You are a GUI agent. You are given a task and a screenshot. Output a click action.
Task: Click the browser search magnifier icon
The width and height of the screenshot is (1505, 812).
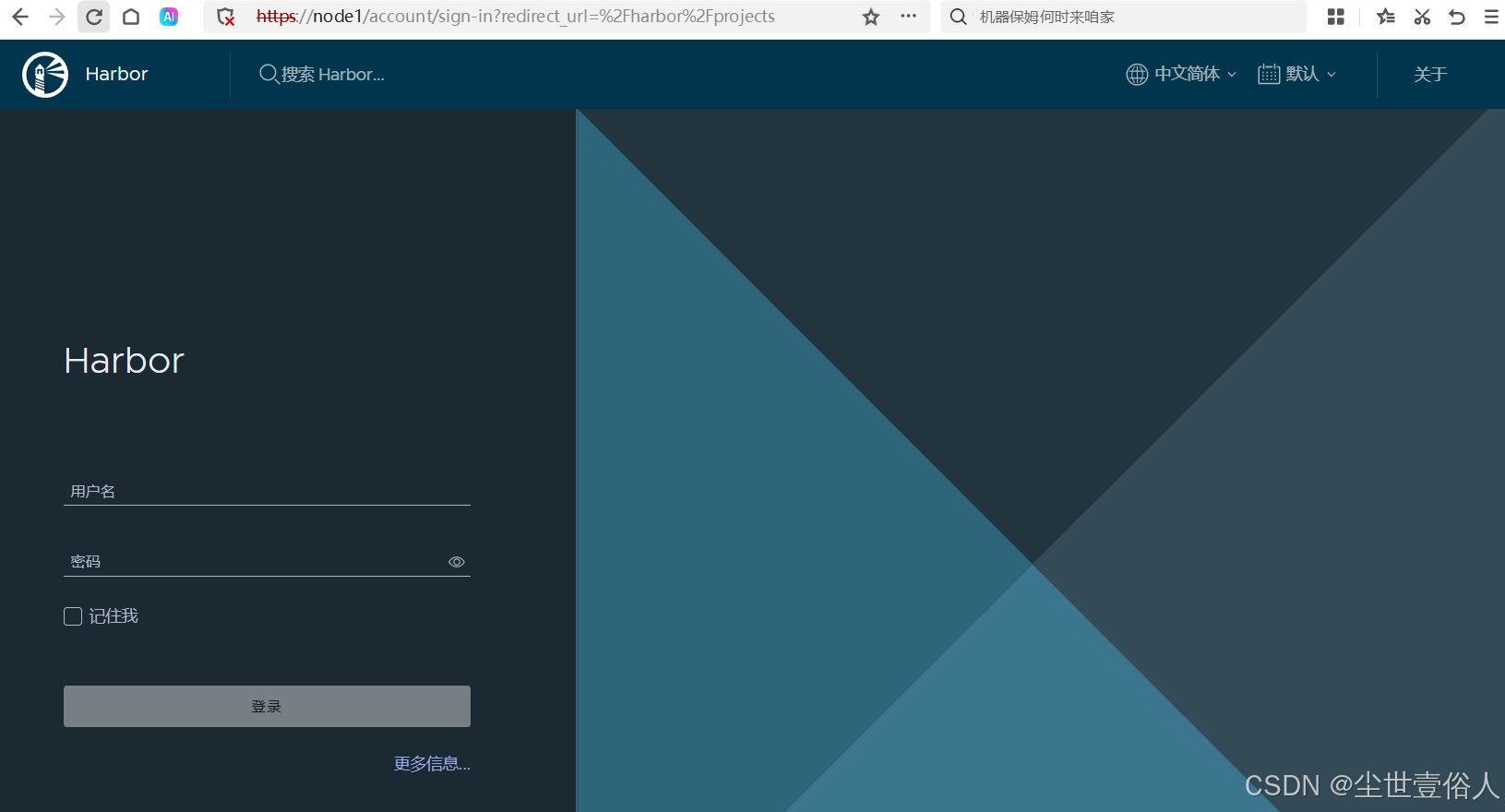959,17
